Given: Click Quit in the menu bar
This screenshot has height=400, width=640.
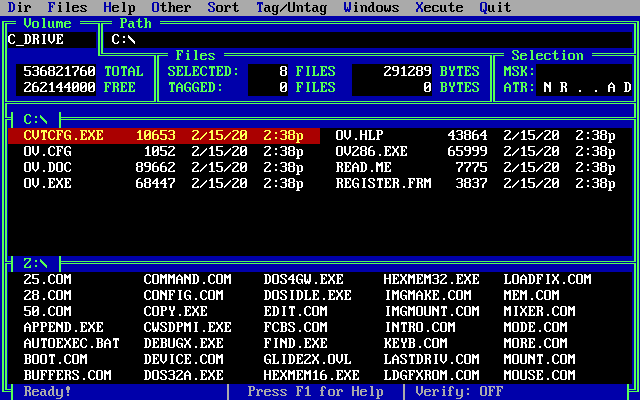Looking at the screenshot, I should (495, 7).
